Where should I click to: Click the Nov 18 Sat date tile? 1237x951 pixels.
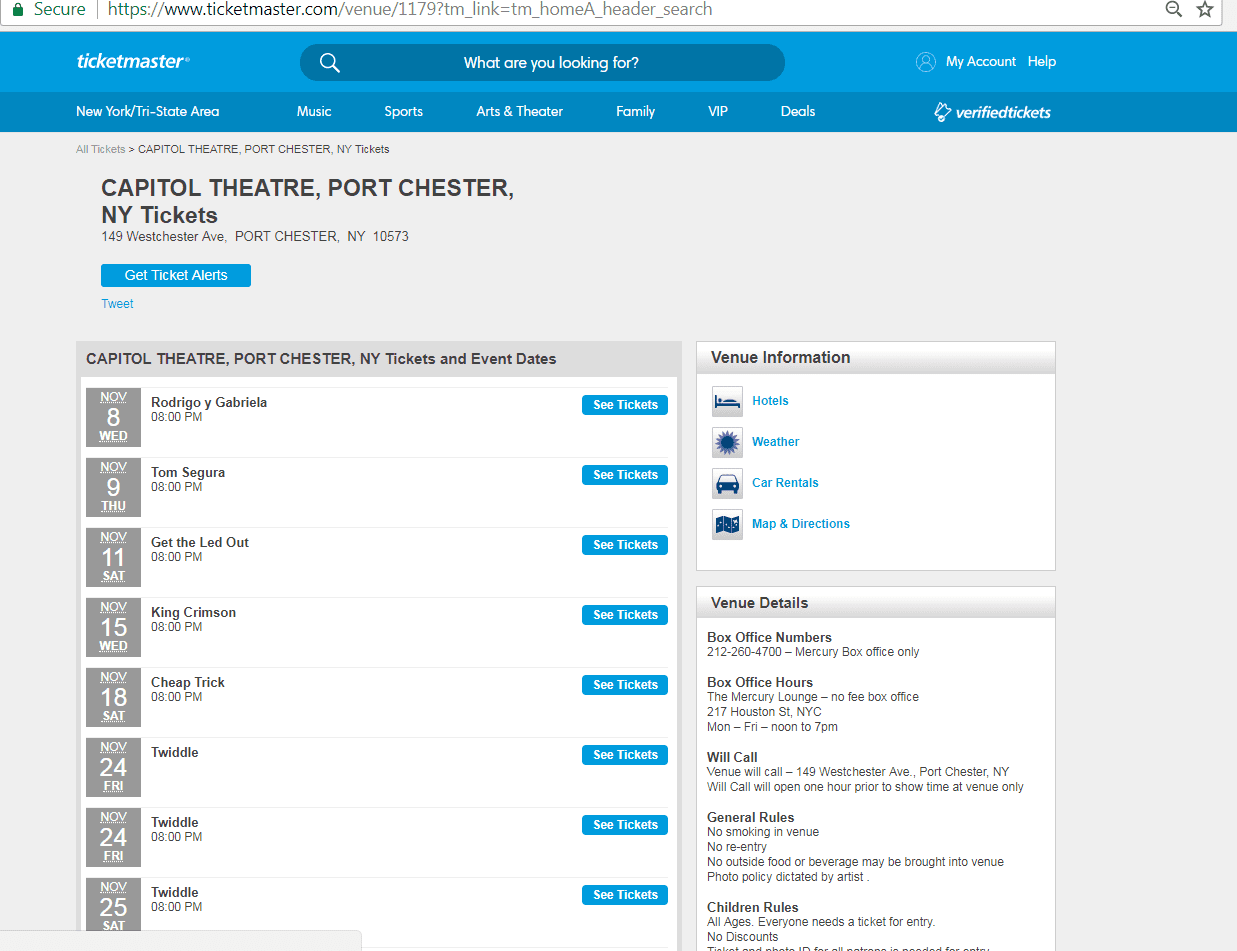pyautogui.click(x=113, y=697)
